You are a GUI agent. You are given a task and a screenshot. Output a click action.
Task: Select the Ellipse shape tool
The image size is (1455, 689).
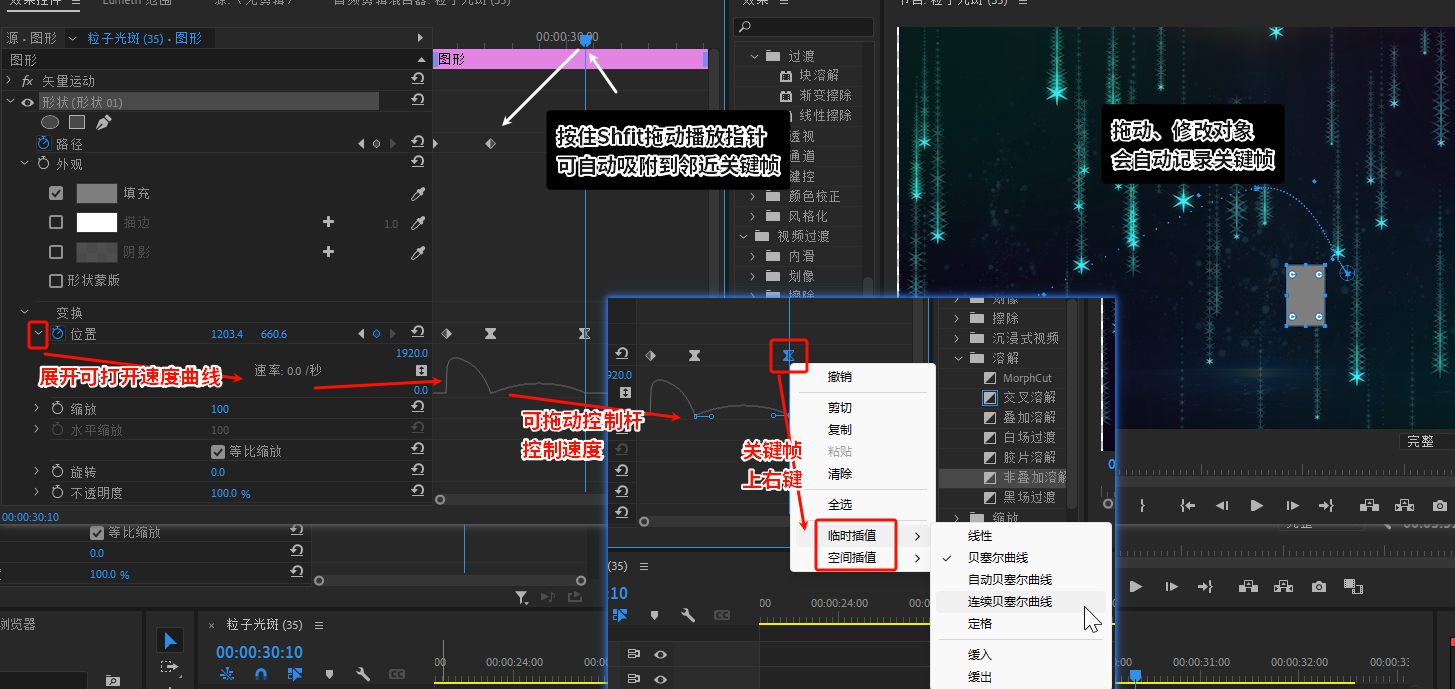point(49,122)
